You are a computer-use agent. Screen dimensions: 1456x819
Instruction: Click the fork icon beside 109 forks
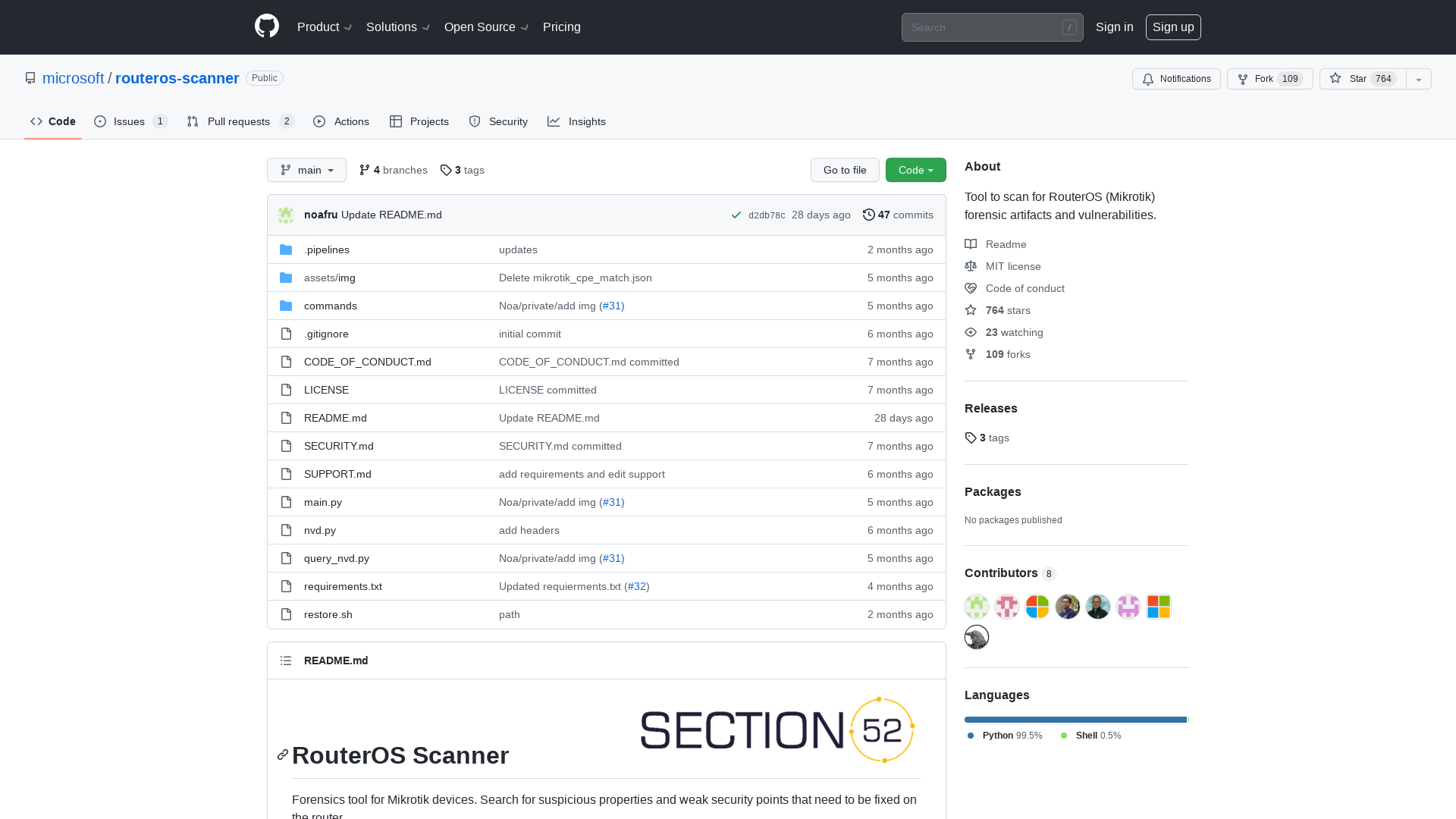pyautogui.click(x=971, y=354)
